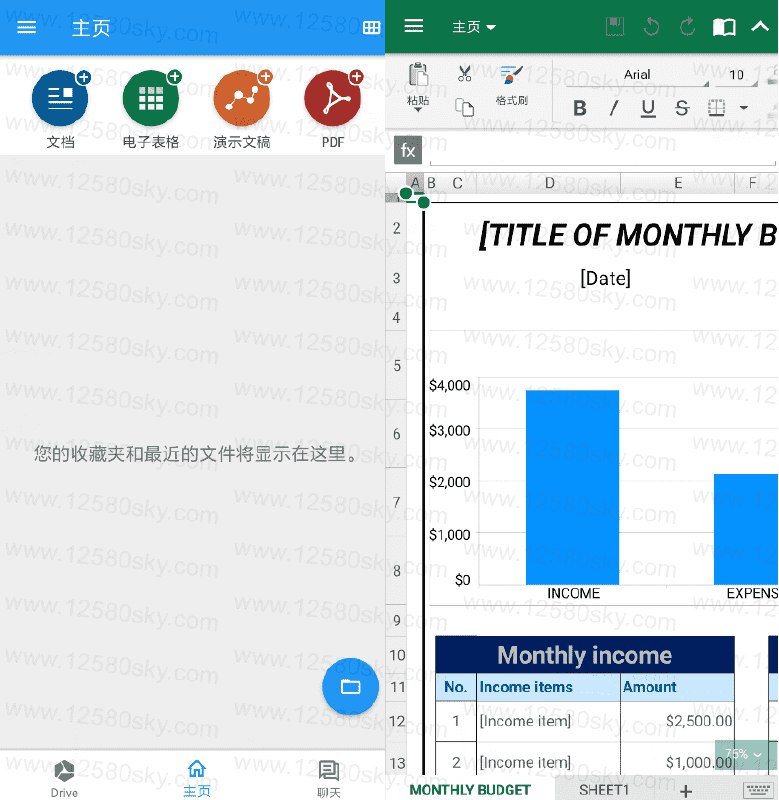Screen dimensions: 779x800
Task: Expand the 主页 ribbon dropdown
Action: [474, 27]
